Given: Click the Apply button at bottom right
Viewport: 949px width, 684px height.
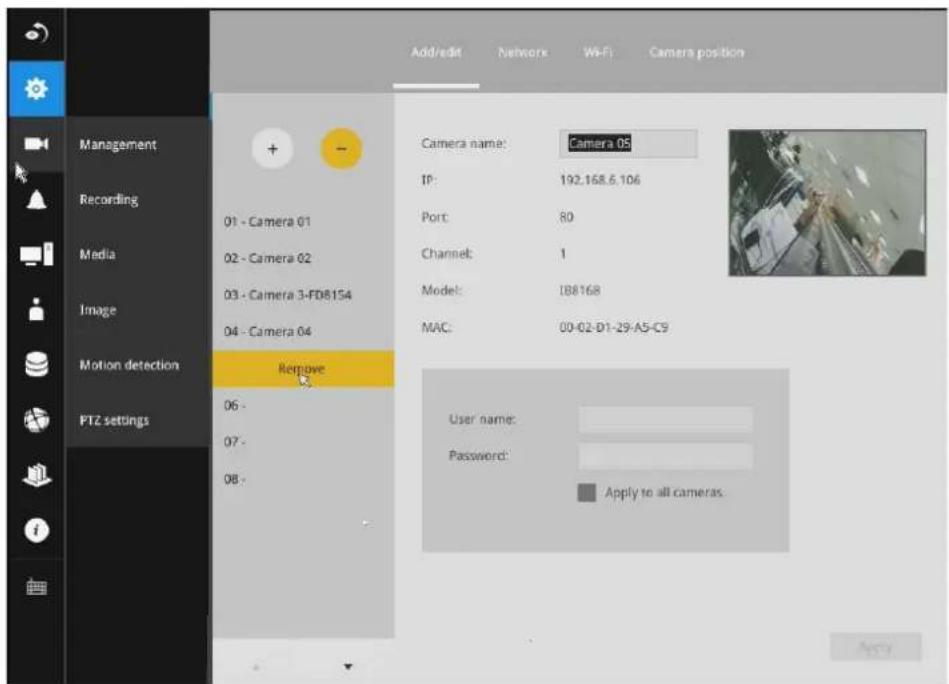Looking at the screenshot, I should (876, 648).
